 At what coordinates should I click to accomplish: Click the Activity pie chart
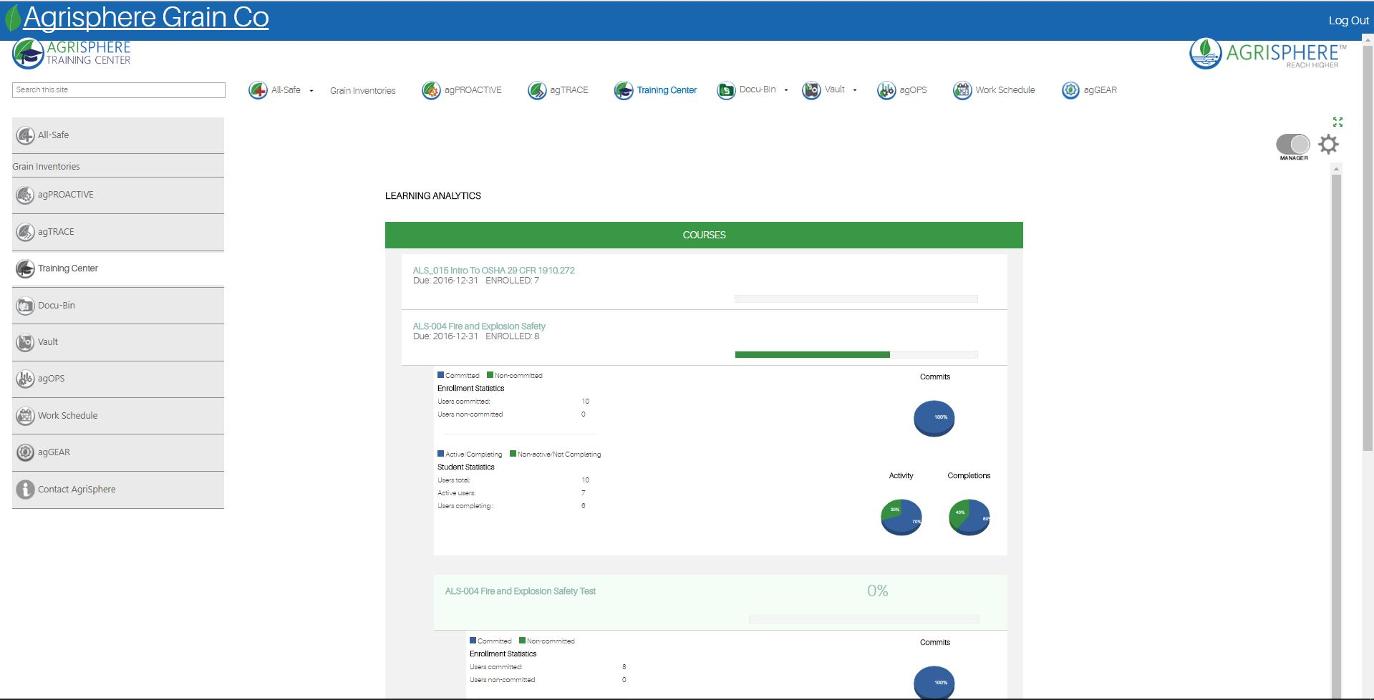click(x=901, y=517)
